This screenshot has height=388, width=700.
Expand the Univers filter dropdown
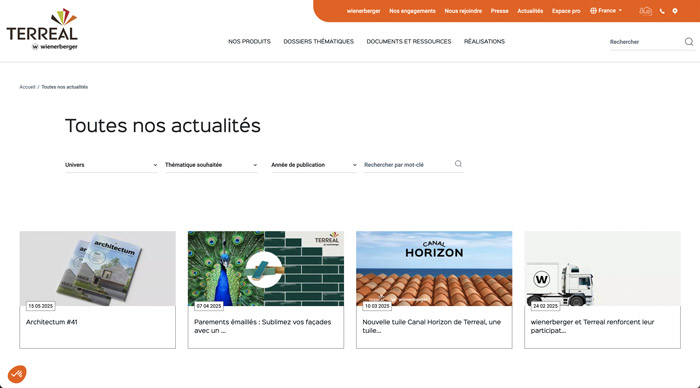pos(111,165)
